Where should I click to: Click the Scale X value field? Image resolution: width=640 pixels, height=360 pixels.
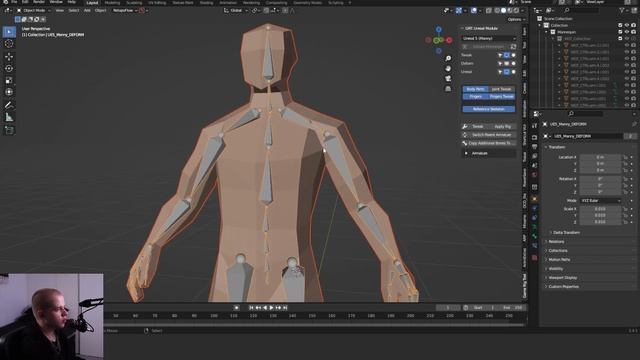pyautogui.click(x=600, y=209)
